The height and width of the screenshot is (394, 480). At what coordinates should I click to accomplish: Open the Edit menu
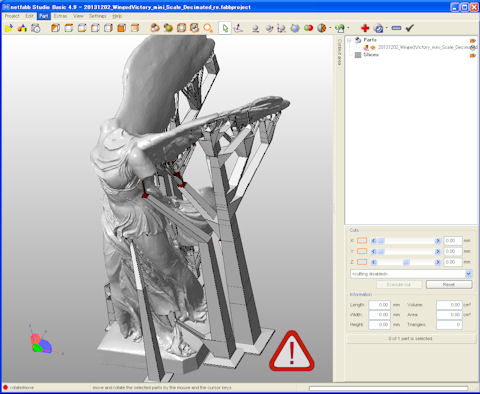(29, 16)
